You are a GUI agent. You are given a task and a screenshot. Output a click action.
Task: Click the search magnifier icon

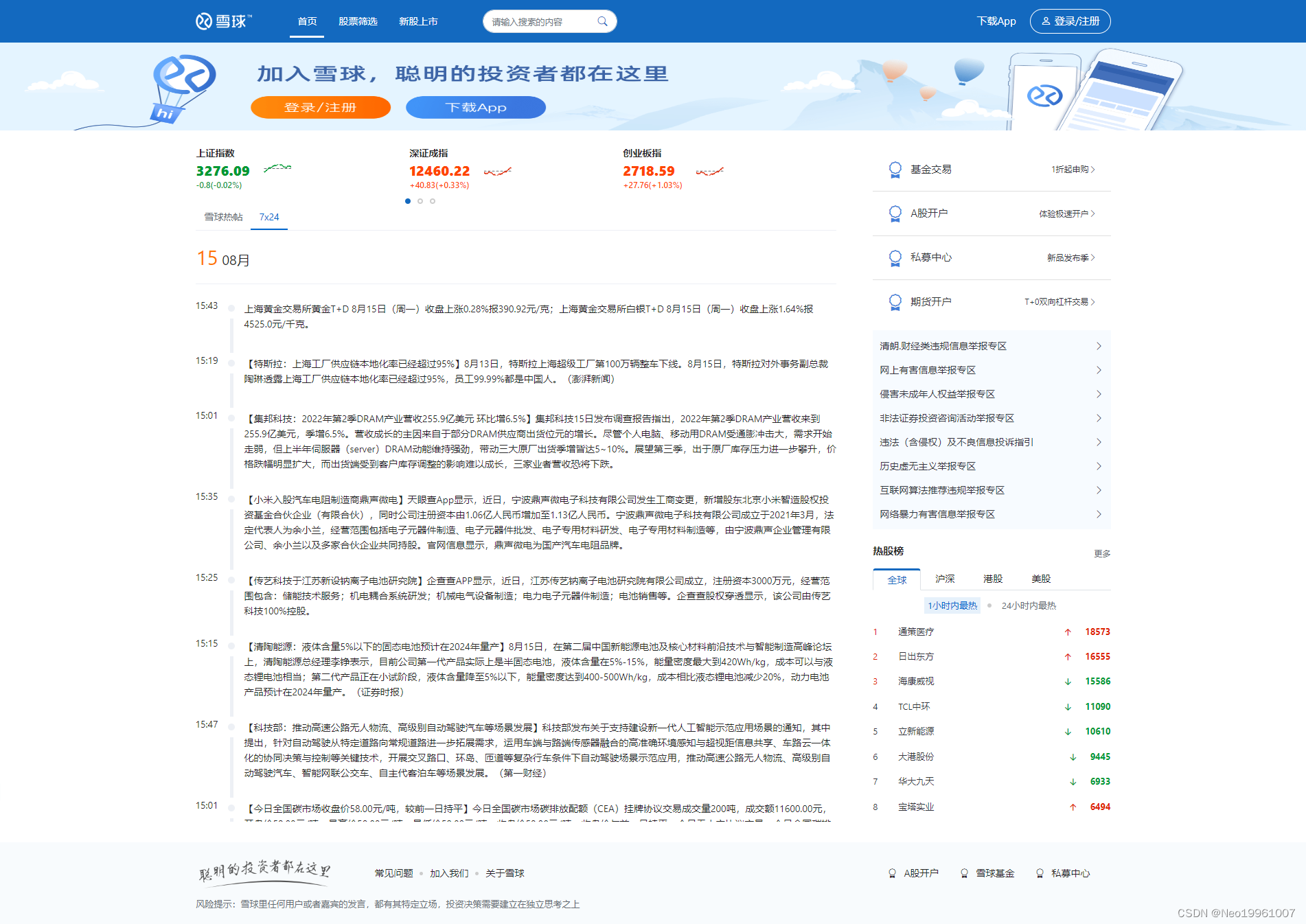click(602, 21)
